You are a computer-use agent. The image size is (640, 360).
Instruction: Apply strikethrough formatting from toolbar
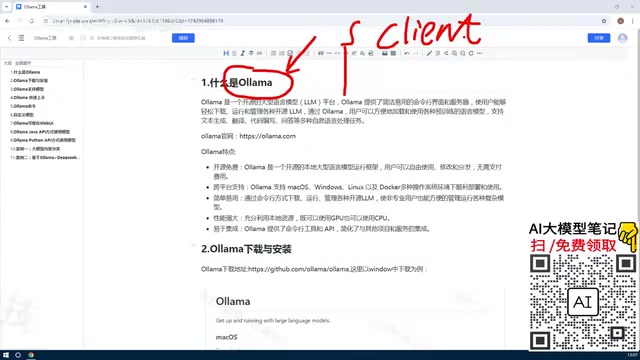tap(251, 53)
